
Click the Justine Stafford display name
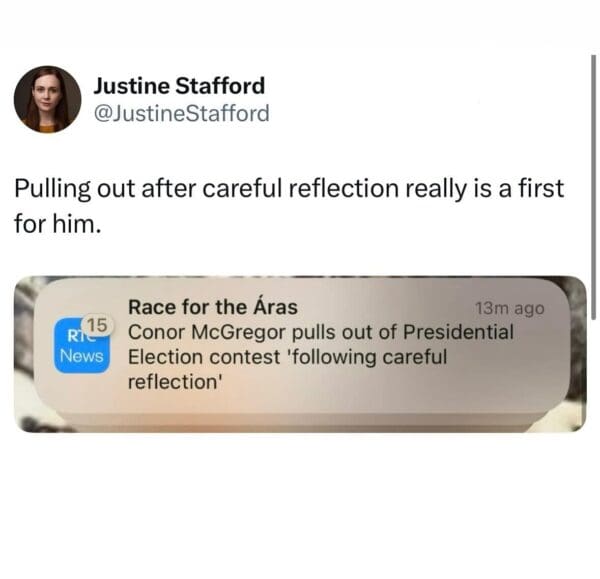[x=179, y=85]
